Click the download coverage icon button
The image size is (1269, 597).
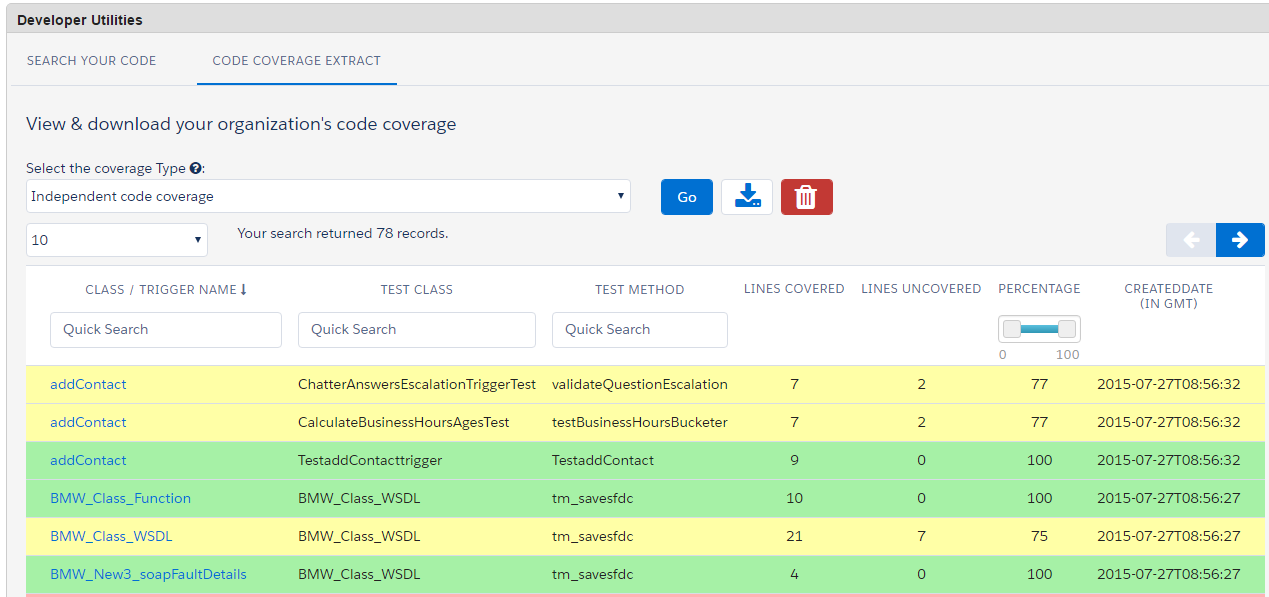click(747, 197)
